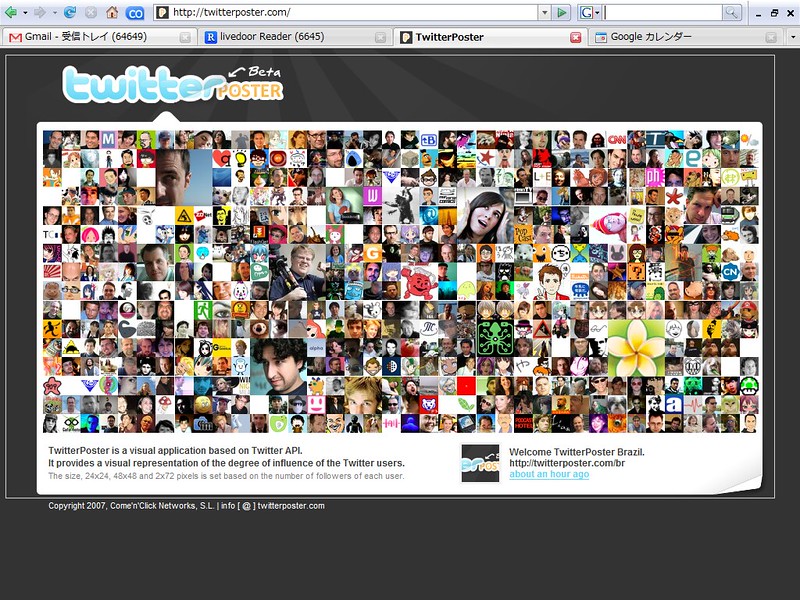Click the pink smiling square face avatar
This screenshot has height=600, width=800.
coord(316,405)
